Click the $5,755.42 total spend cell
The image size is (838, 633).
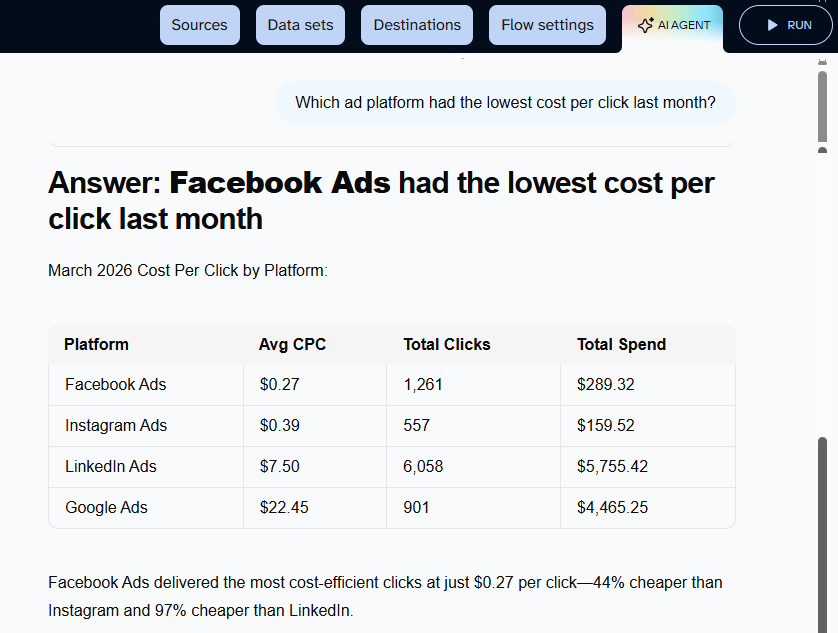coord(612,466)
